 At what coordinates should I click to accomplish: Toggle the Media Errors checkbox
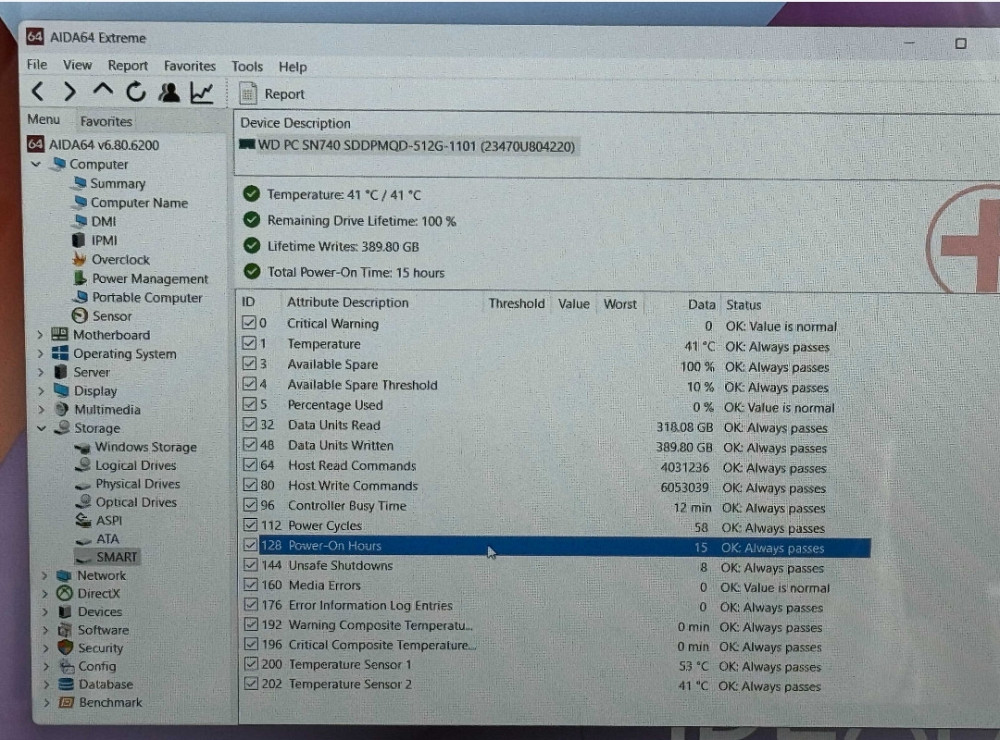(x=250, y=585)
